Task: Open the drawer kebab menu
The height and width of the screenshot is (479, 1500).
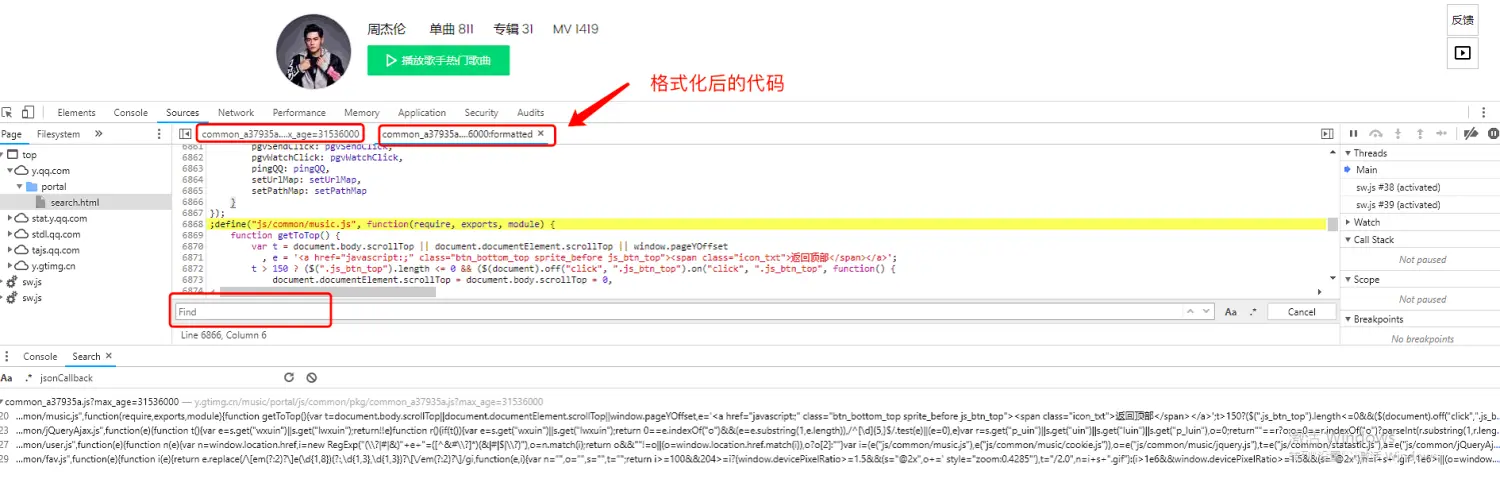Action: point(7,356)
